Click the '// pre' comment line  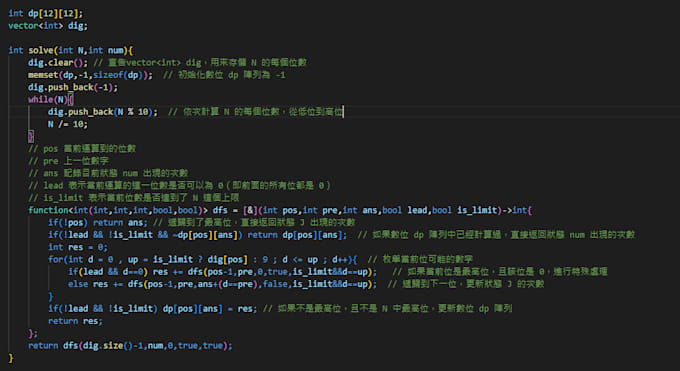pyautogui.click(x=68, y=161)
